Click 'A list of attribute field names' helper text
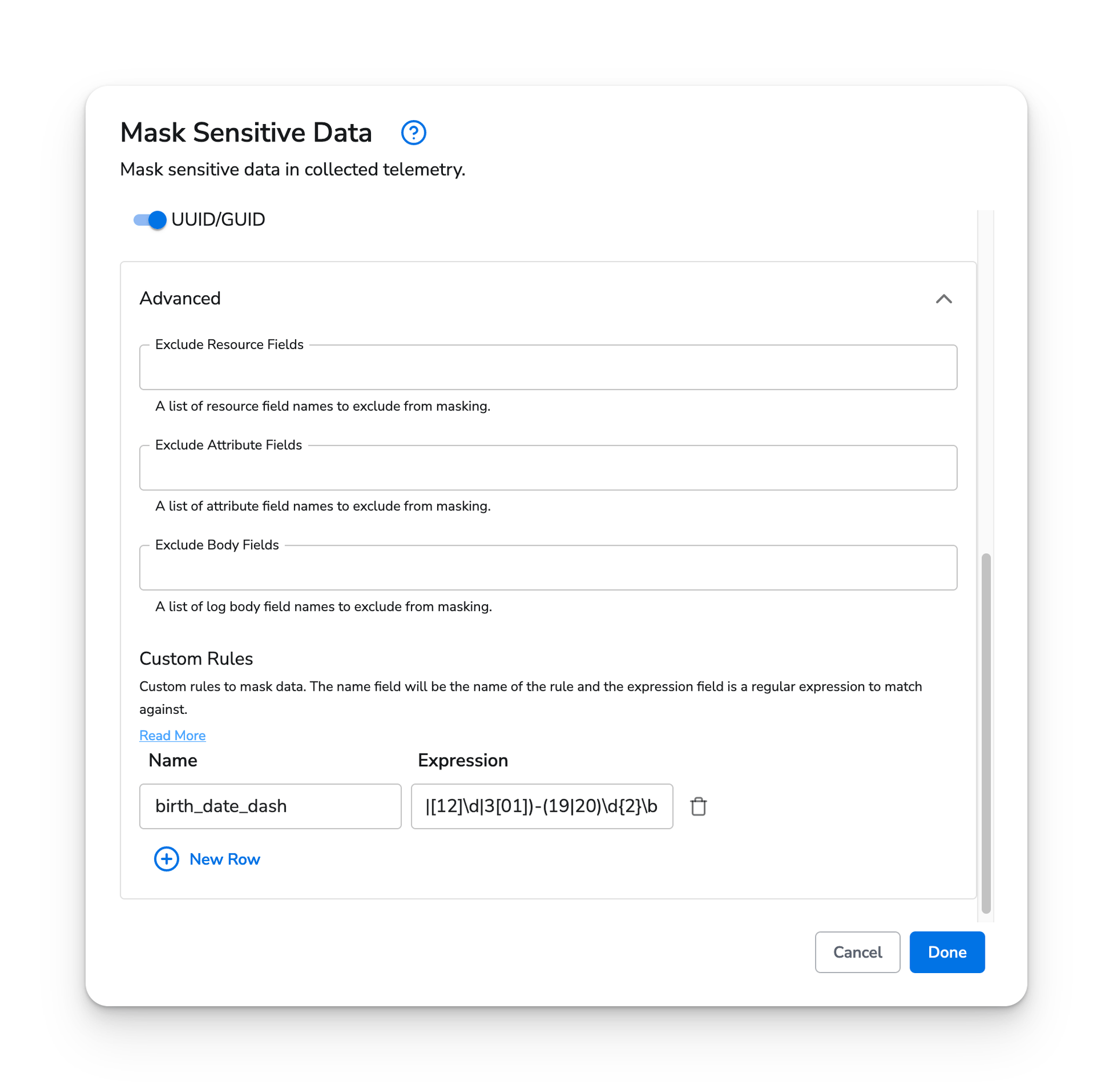 (322, 506)
